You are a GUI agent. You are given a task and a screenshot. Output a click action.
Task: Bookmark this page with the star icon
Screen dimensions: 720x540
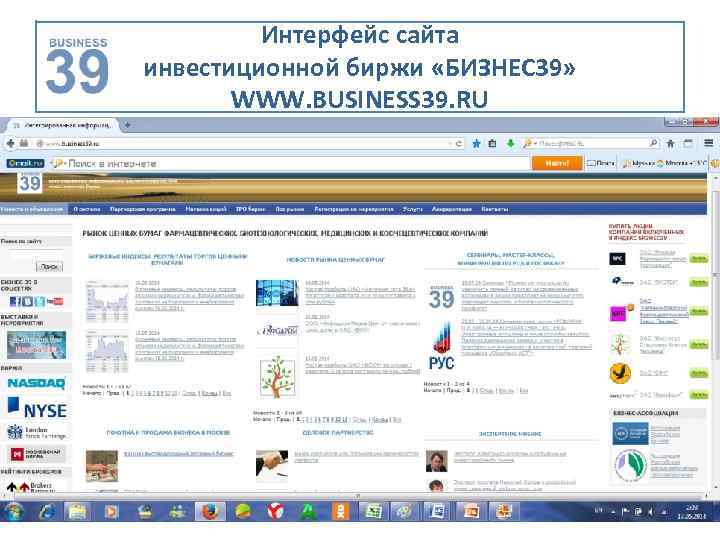[x=477, y=144]
